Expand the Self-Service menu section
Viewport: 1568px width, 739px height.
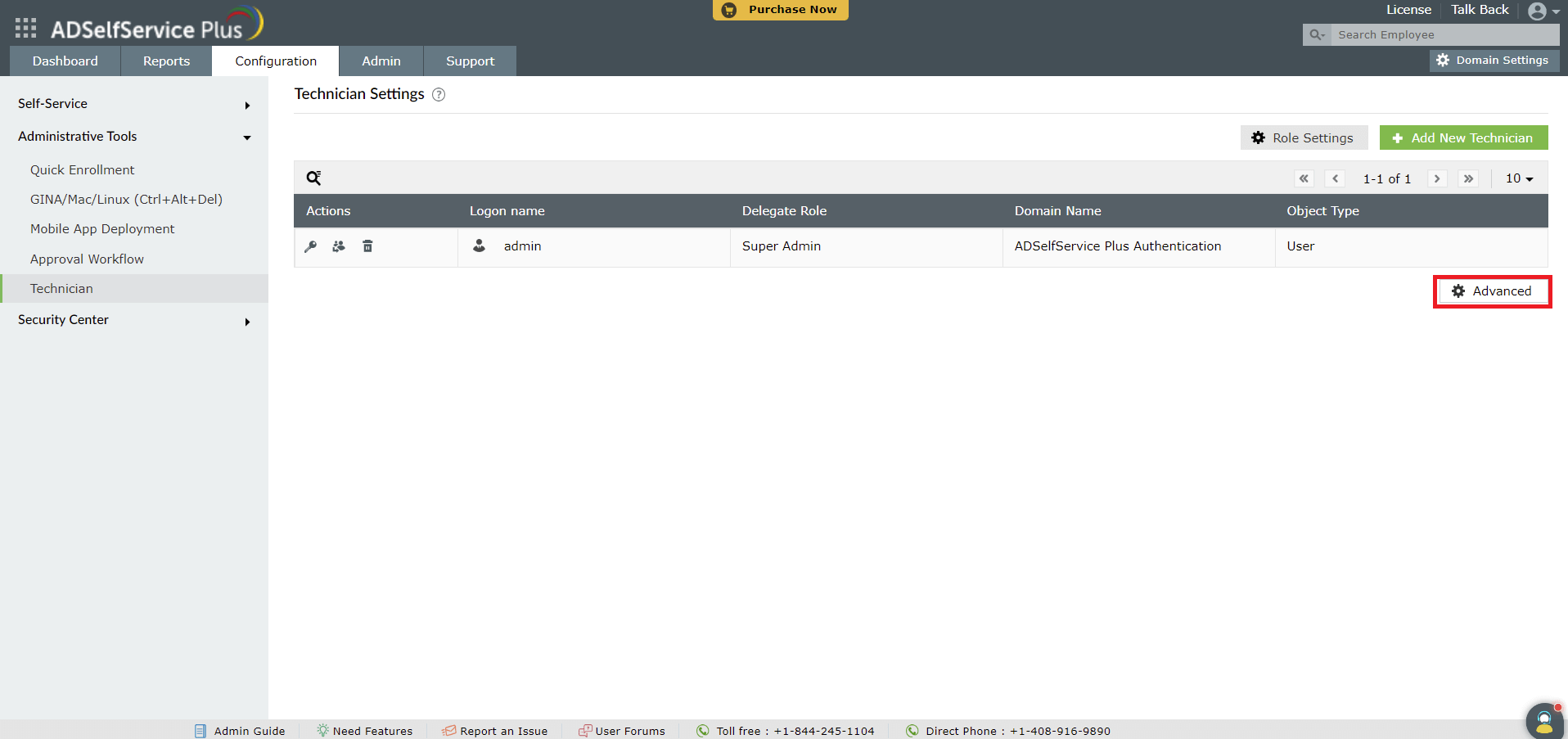click(134, 104)
